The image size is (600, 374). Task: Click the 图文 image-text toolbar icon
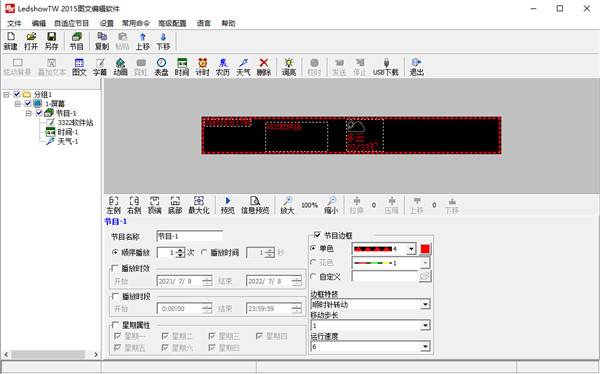79,67
